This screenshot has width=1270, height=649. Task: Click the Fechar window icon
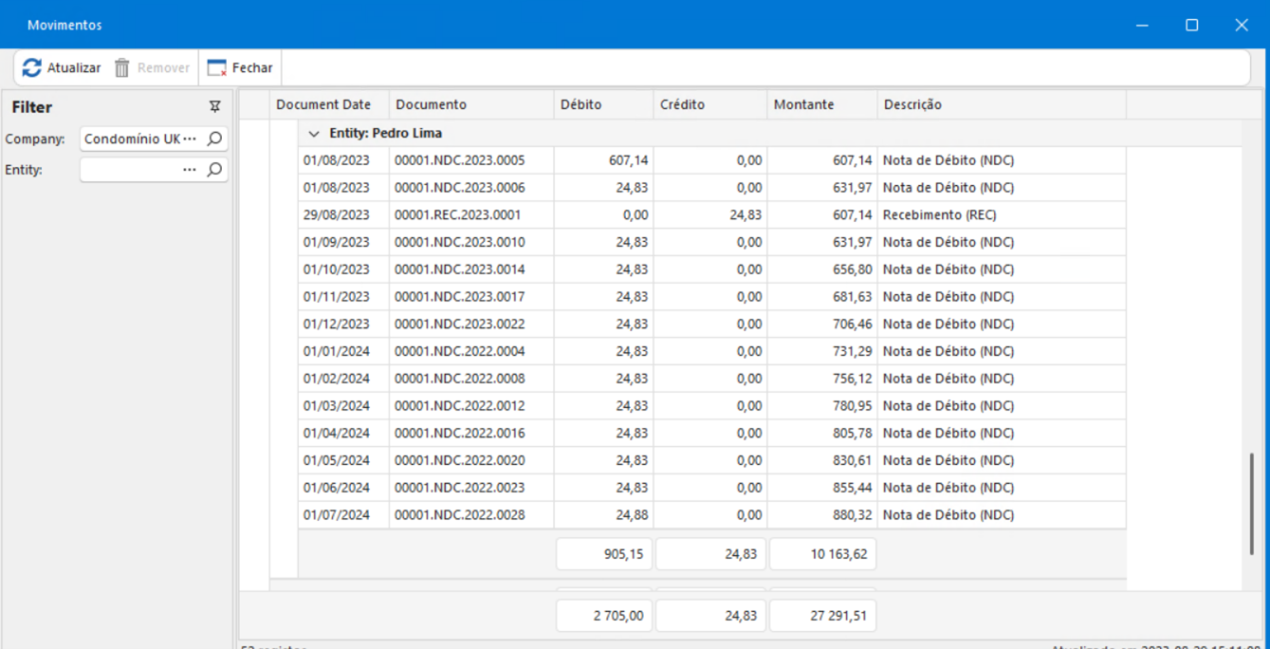point(217,68)
